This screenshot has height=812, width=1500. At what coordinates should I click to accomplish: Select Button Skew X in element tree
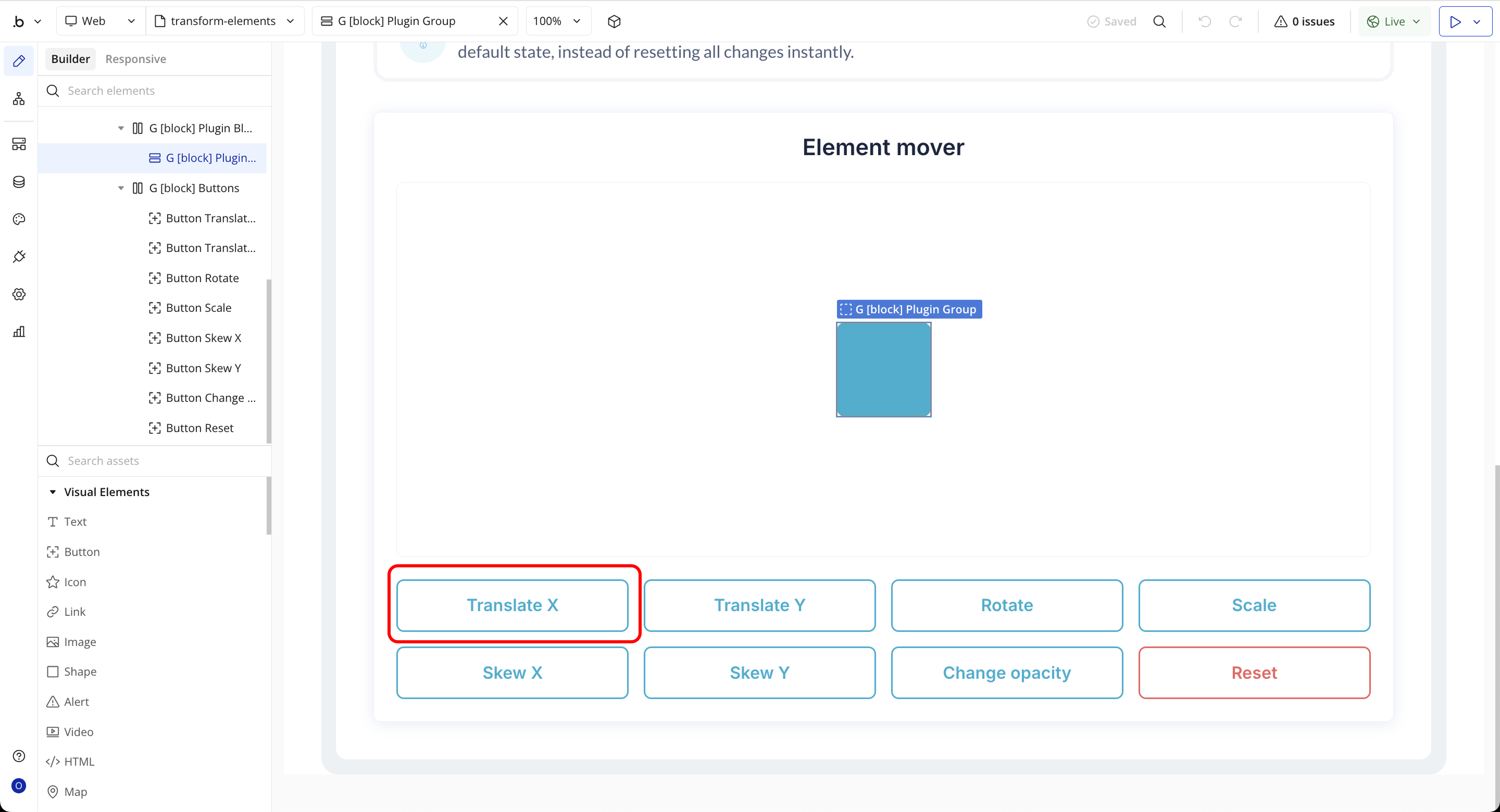tap(203, 338)
